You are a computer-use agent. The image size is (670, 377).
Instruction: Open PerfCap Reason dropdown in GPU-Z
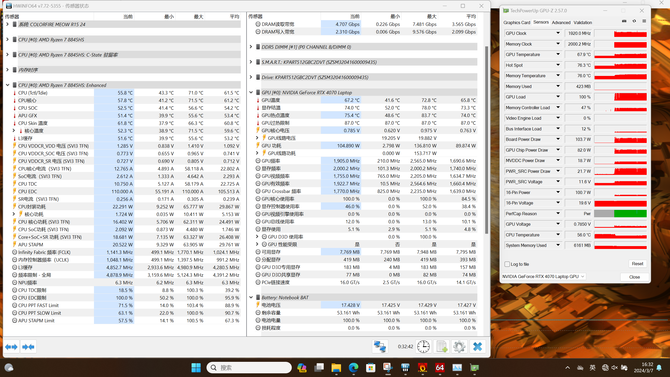(558, 213)
